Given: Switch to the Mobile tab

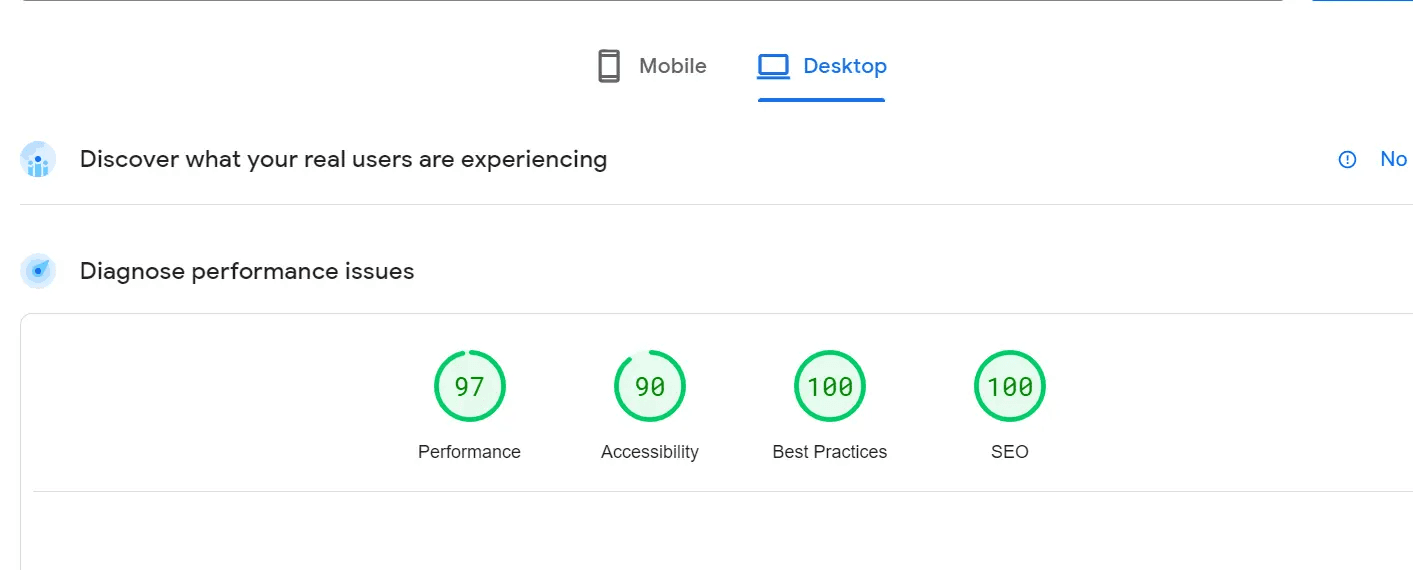Looking at the screenshot, I should 672,66.
